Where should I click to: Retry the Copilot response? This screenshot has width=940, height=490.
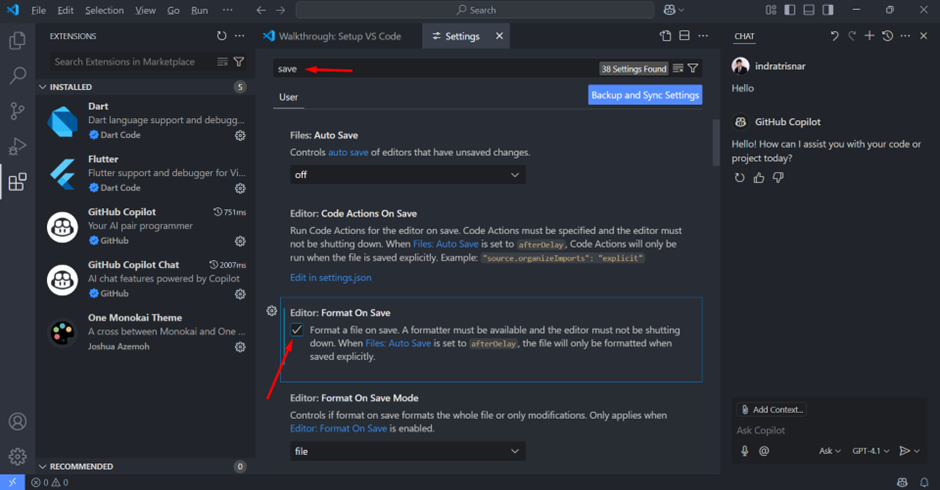[740, 178]
